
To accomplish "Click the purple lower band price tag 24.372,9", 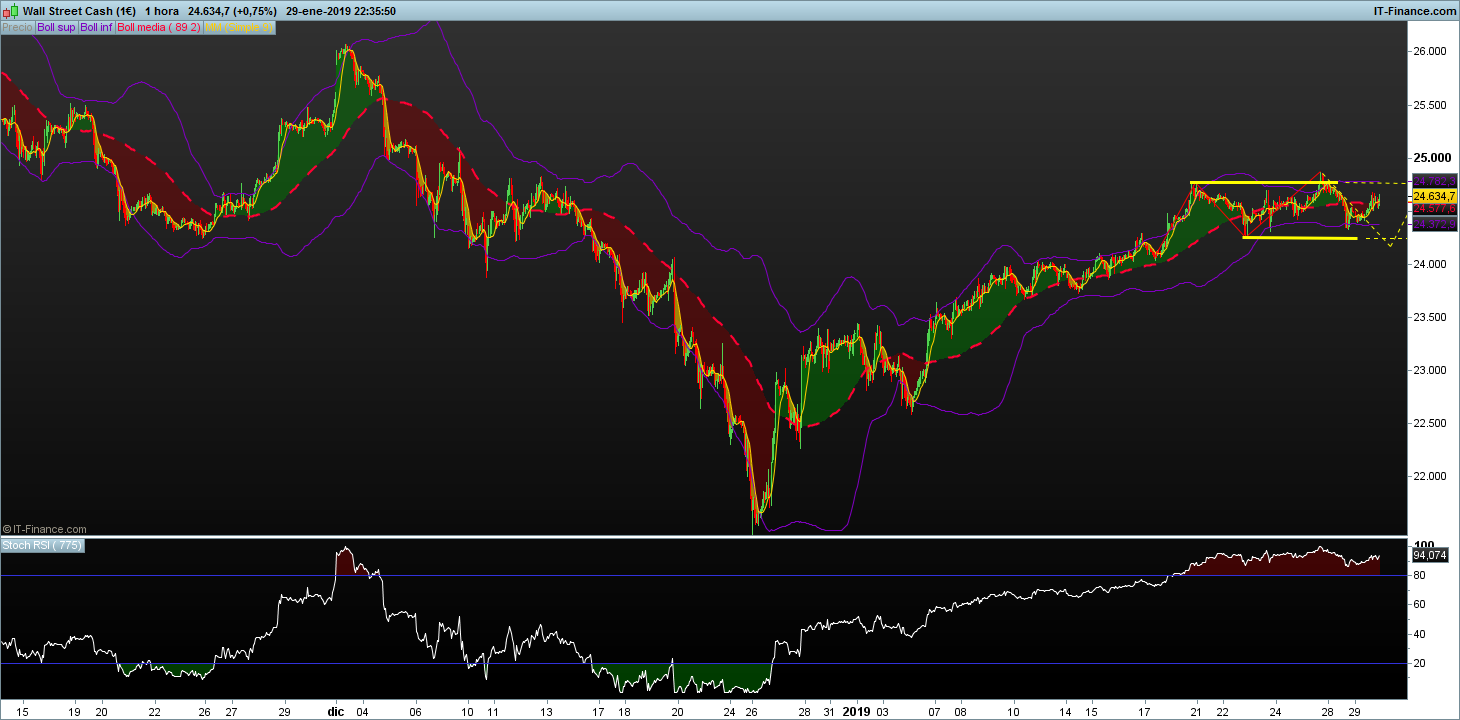I will click(1433, 225).
